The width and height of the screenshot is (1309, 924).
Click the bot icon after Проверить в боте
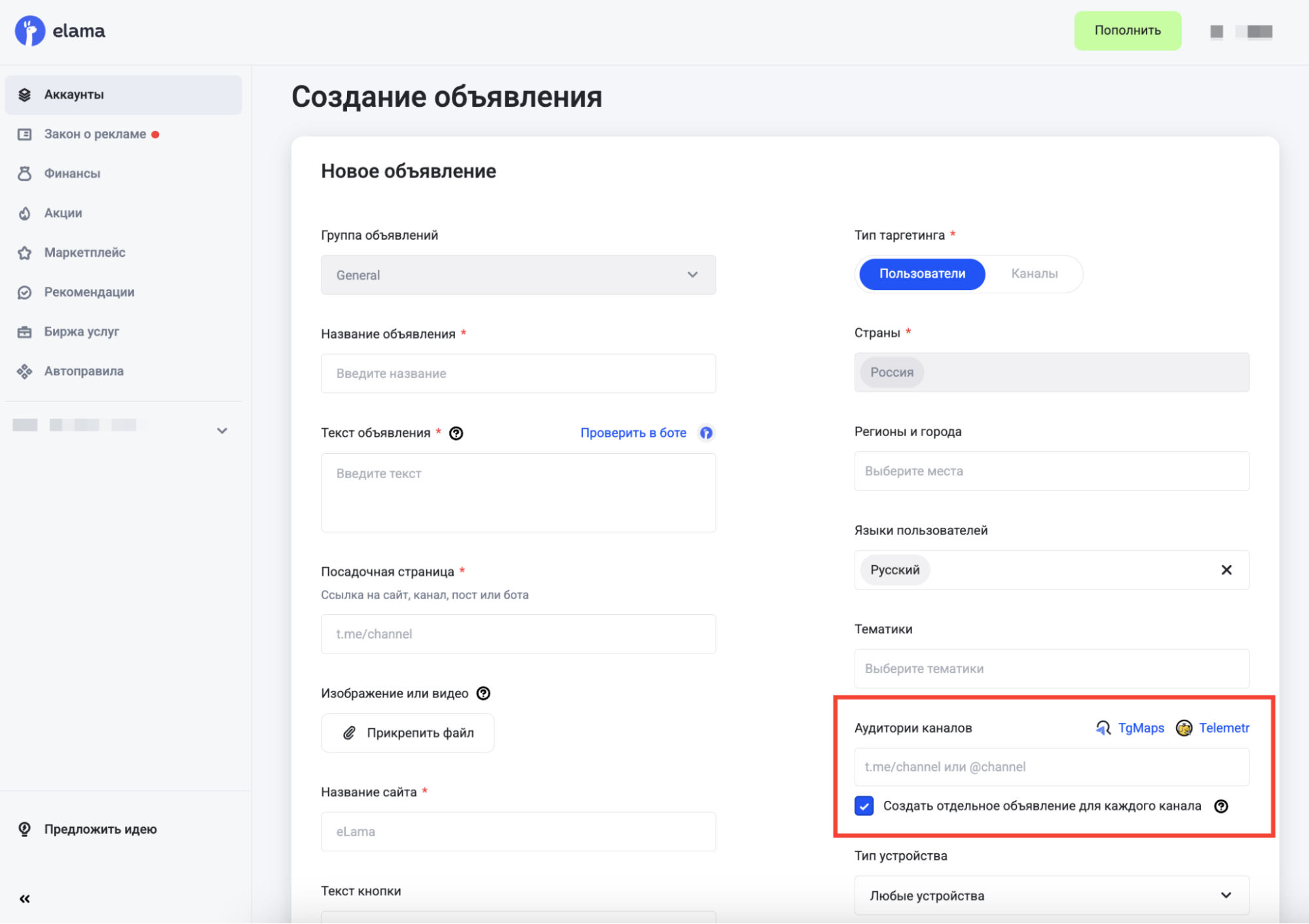706,433
